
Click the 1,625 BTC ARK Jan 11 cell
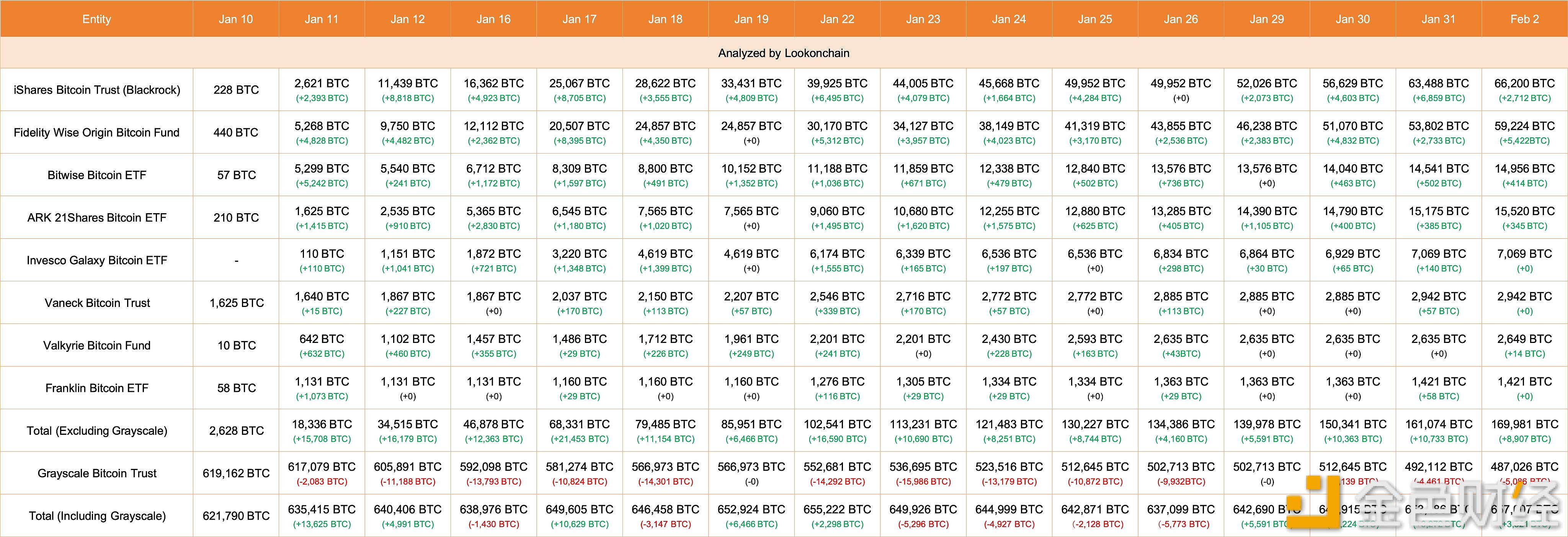[x=322, y=217]
